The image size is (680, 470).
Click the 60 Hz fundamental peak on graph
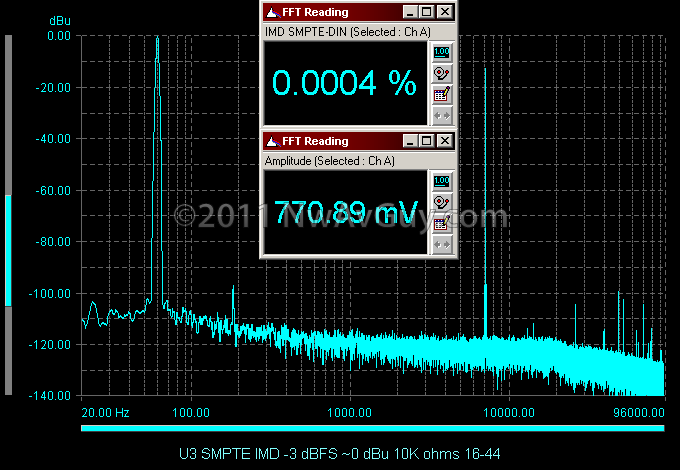157,169
